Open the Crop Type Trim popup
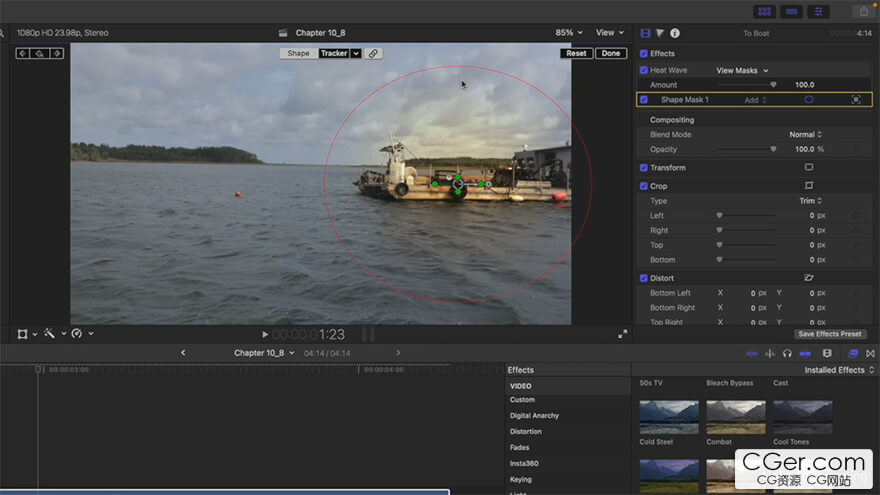The width and height of the screenshot is (880, 495). (810, 201)
